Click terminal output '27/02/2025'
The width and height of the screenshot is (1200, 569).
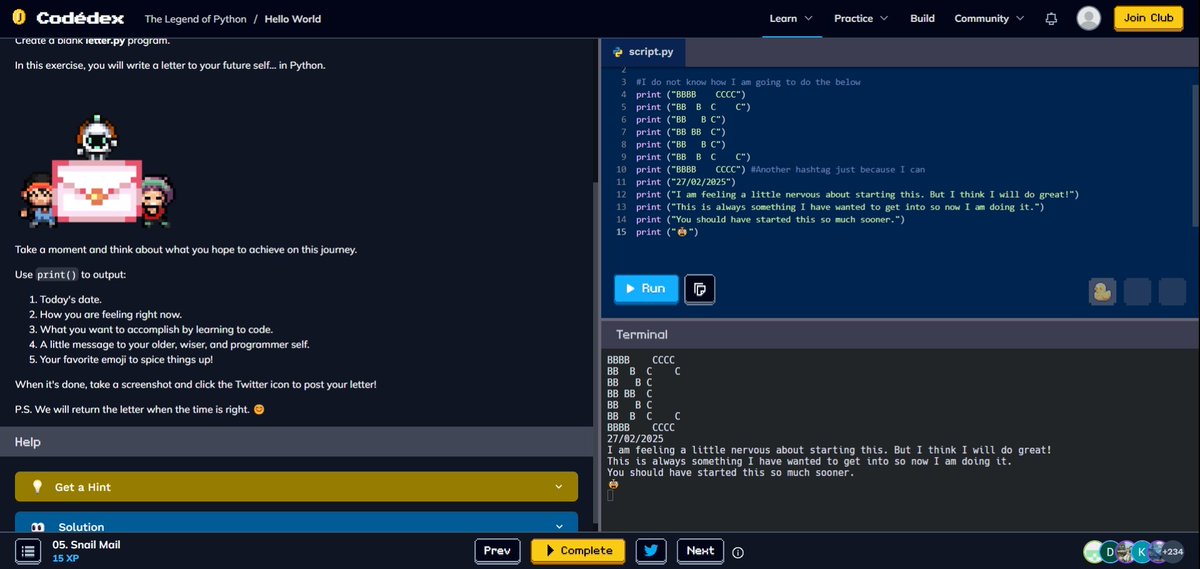[x=635, y=438]
